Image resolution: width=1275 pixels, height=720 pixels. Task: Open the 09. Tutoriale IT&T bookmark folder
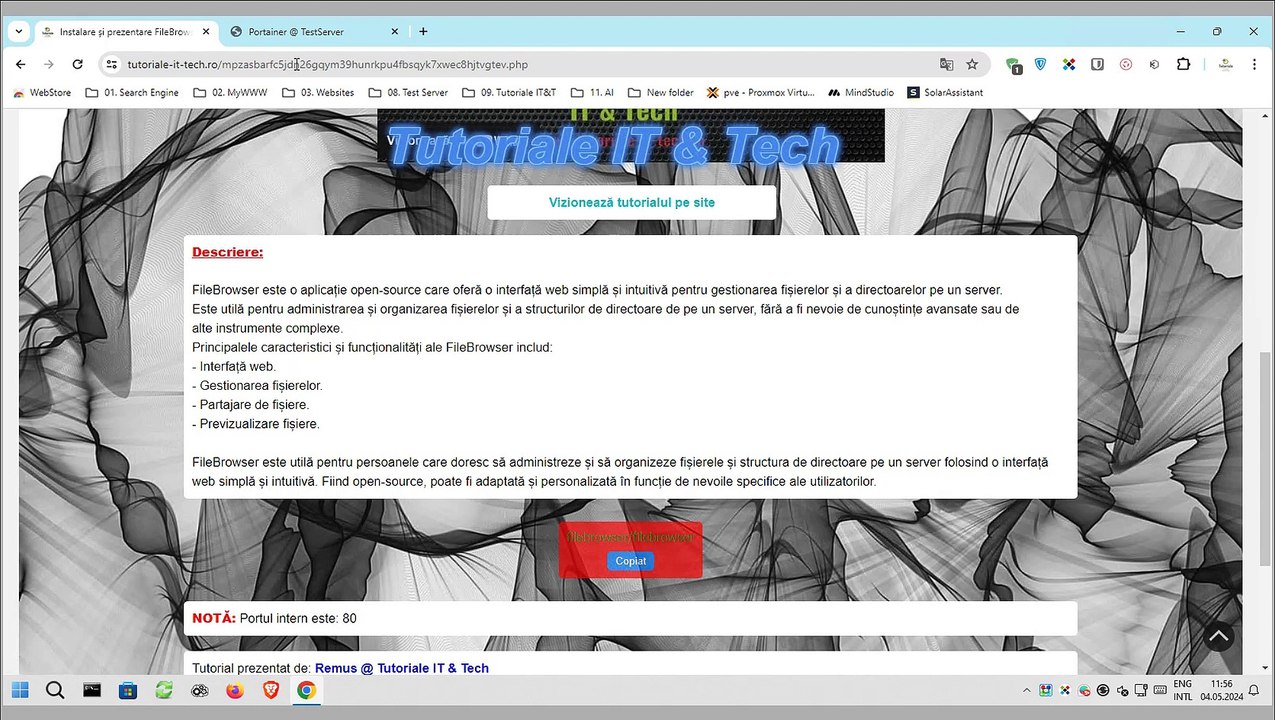[x=509, y=92]
